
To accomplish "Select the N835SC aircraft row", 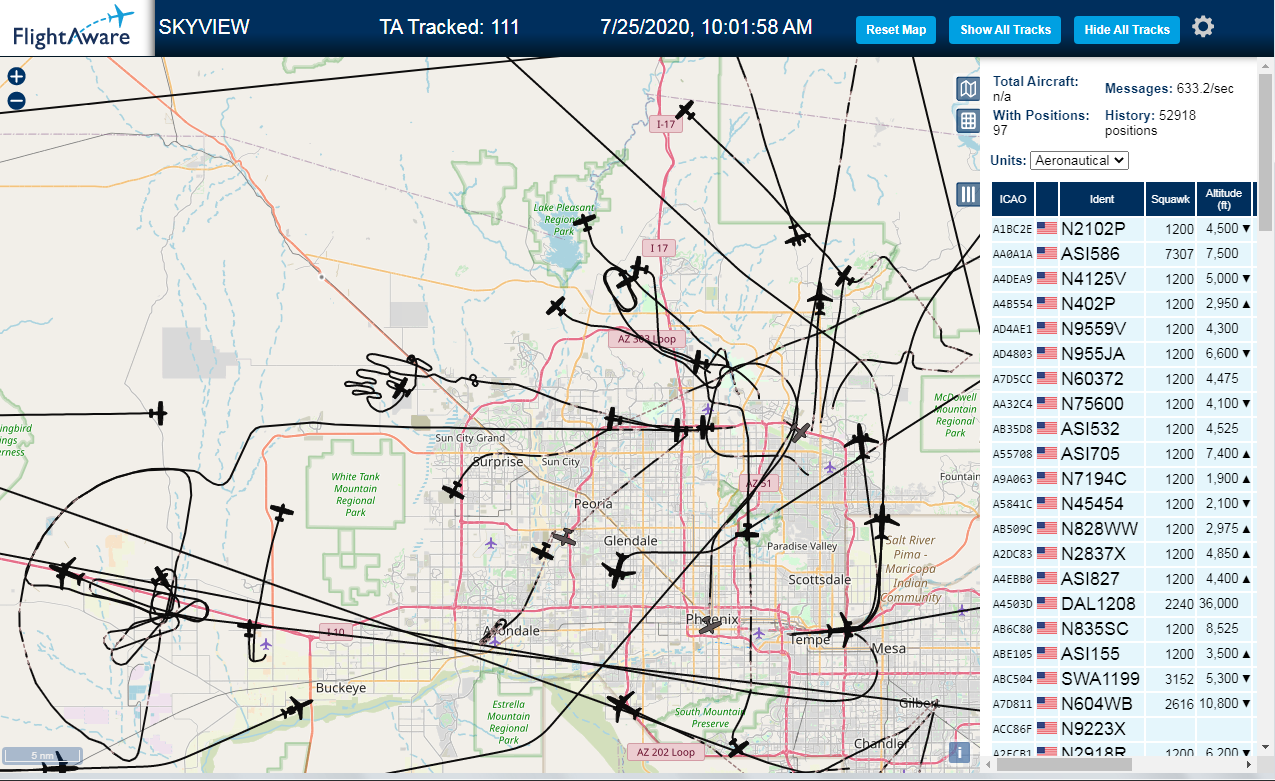I will [1123, 628].
